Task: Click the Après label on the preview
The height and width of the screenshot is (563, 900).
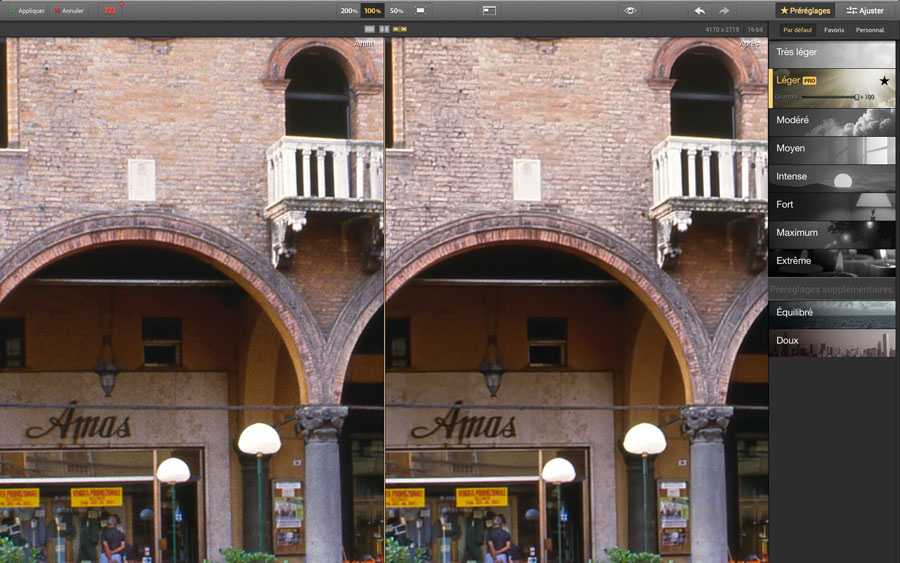Action: tap(749, 44)
